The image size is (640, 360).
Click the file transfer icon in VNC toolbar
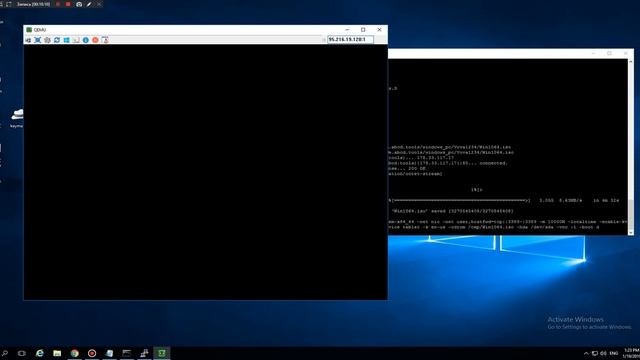105,40
